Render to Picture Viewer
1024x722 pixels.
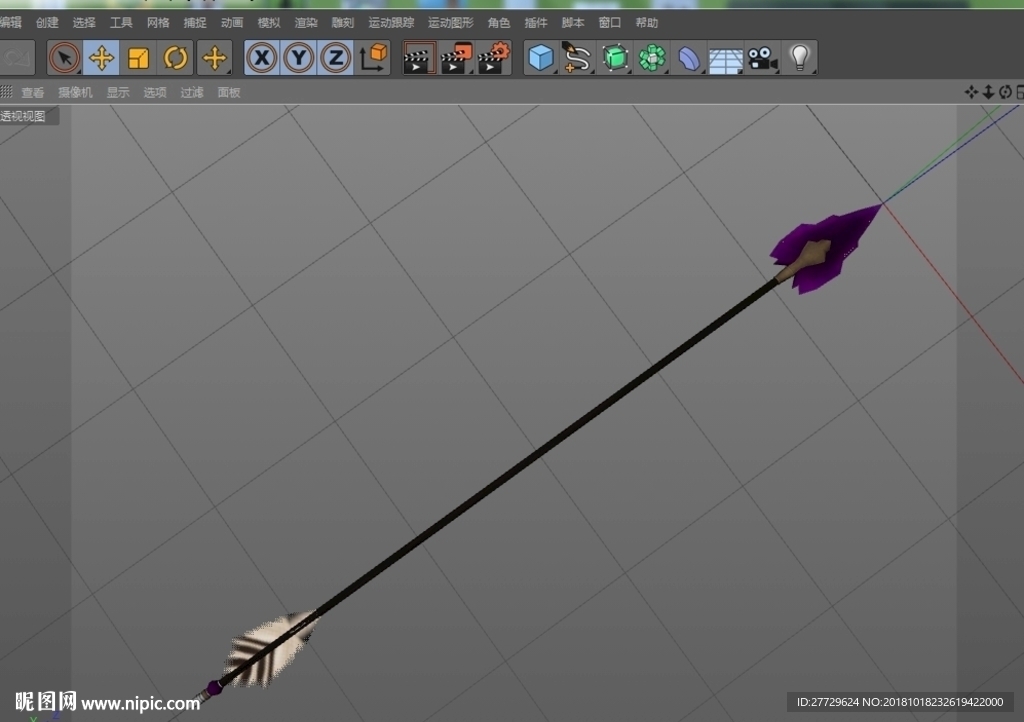[x=456, y=58]
